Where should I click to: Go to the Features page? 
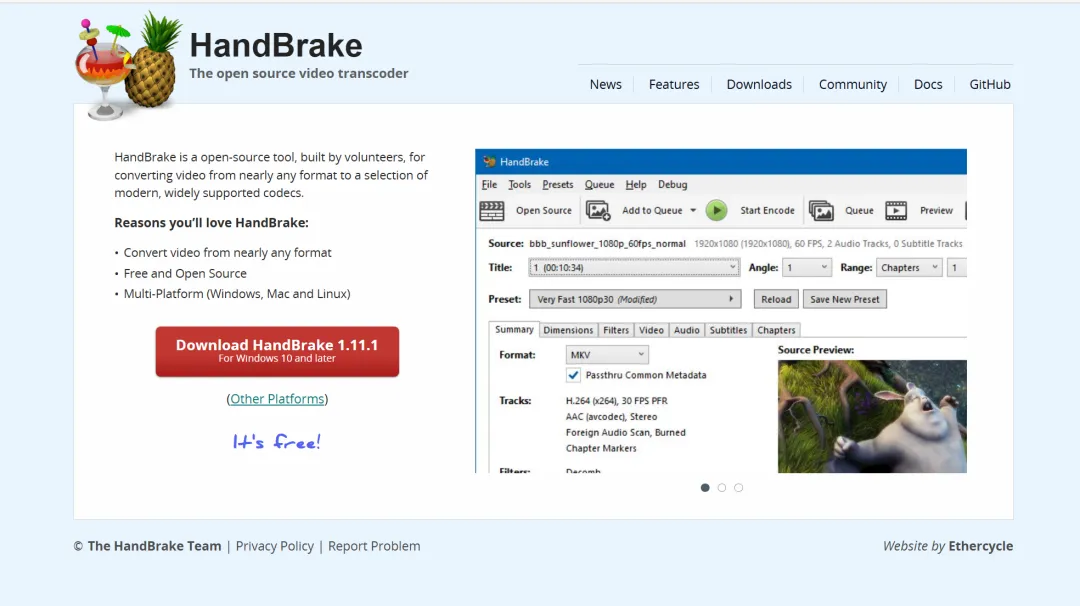click(674, 85)
